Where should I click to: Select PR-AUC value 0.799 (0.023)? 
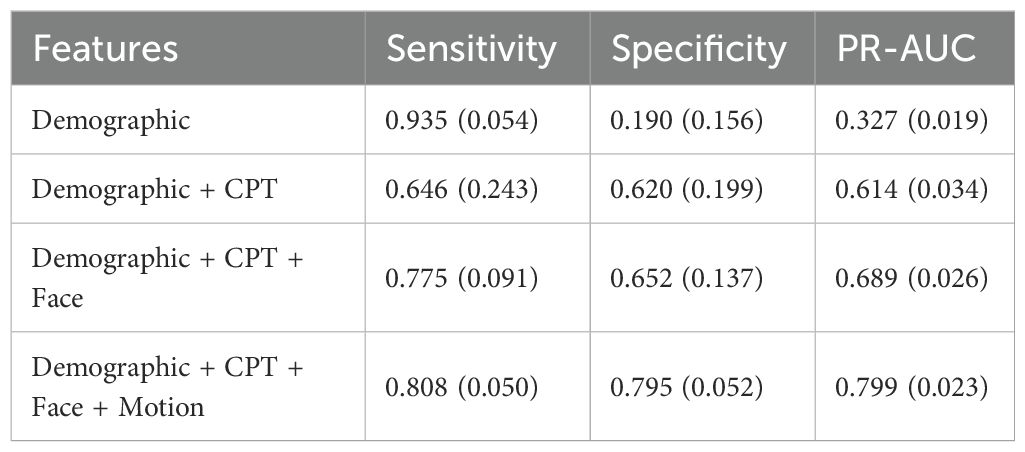pyautogui.click(x=912, y=387)
